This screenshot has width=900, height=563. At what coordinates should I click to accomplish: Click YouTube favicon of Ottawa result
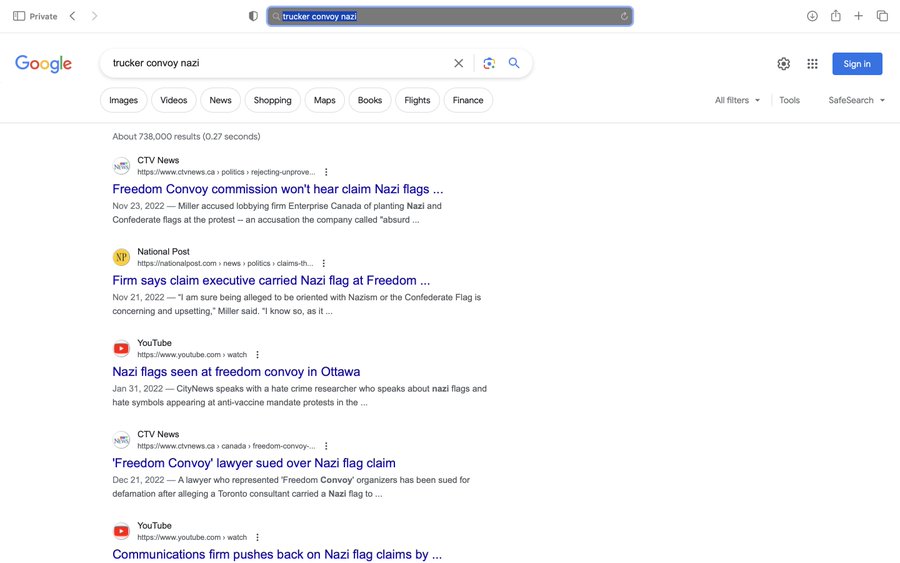point(121,348)
